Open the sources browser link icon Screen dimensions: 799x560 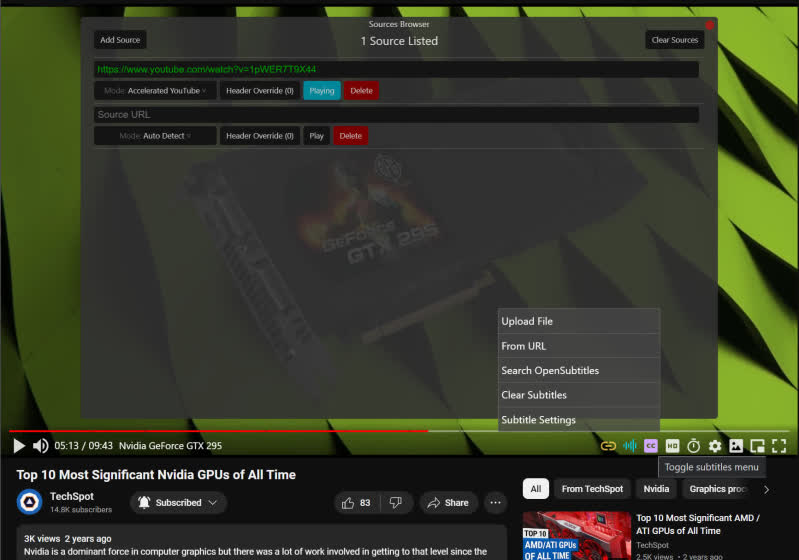point(608,446)
